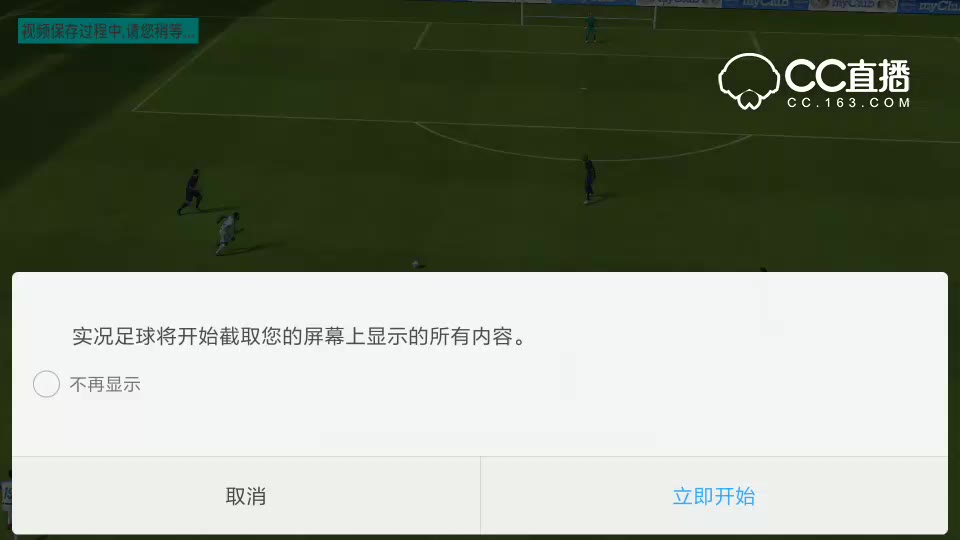Click the 不再显示 label text
This screenshot has width=960, height=540.
(x=105, y=384)
